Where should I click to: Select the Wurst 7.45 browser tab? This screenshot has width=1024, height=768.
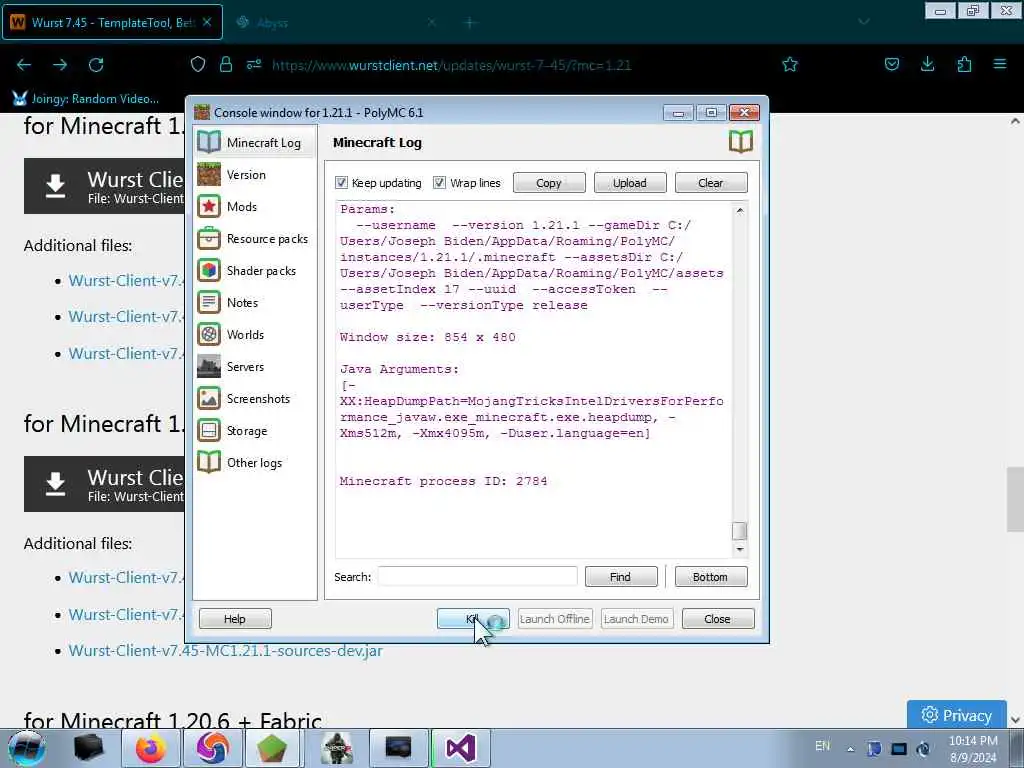click(112, 22)
